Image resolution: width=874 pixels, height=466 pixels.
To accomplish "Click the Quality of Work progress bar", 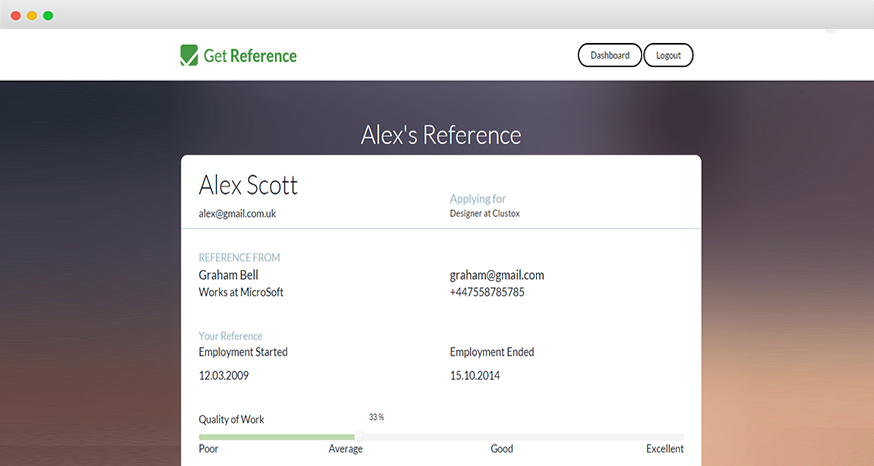I will (441, 437).
